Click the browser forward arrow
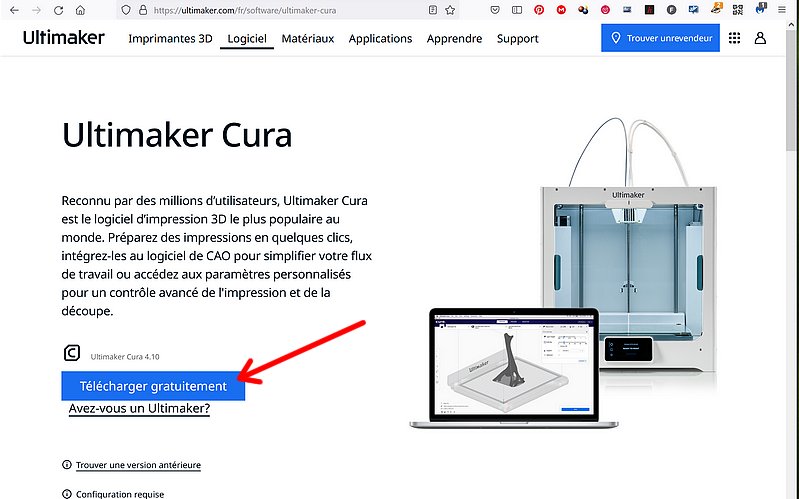This screenshot has width=799, height=499. coord(36,10)
